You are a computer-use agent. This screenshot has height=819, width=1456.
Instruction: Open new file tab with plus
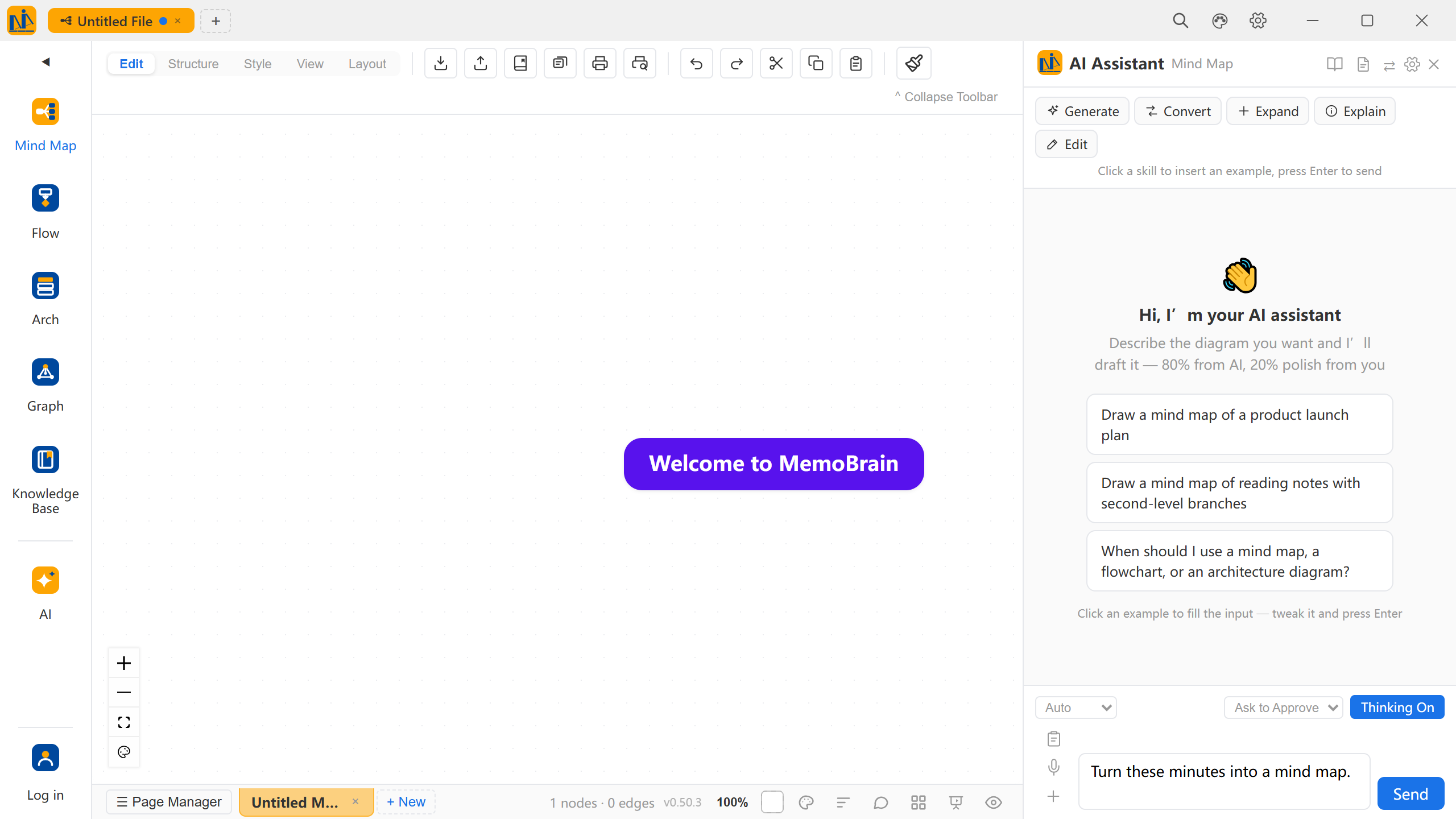tap(216, 21)
